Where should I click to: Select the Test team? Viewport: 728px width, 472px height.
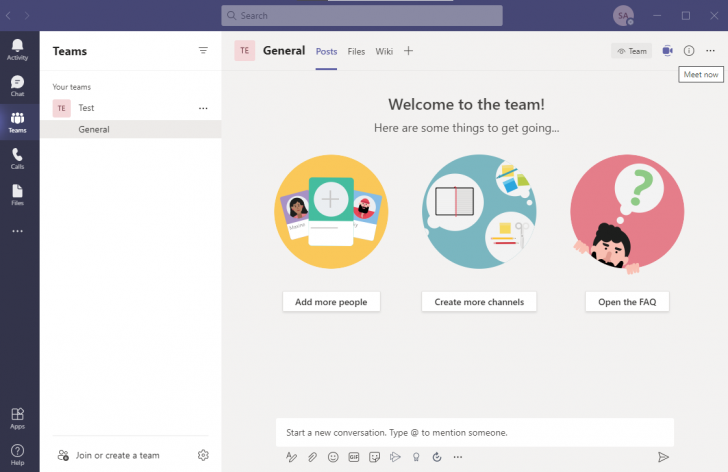tap(130, 108)
